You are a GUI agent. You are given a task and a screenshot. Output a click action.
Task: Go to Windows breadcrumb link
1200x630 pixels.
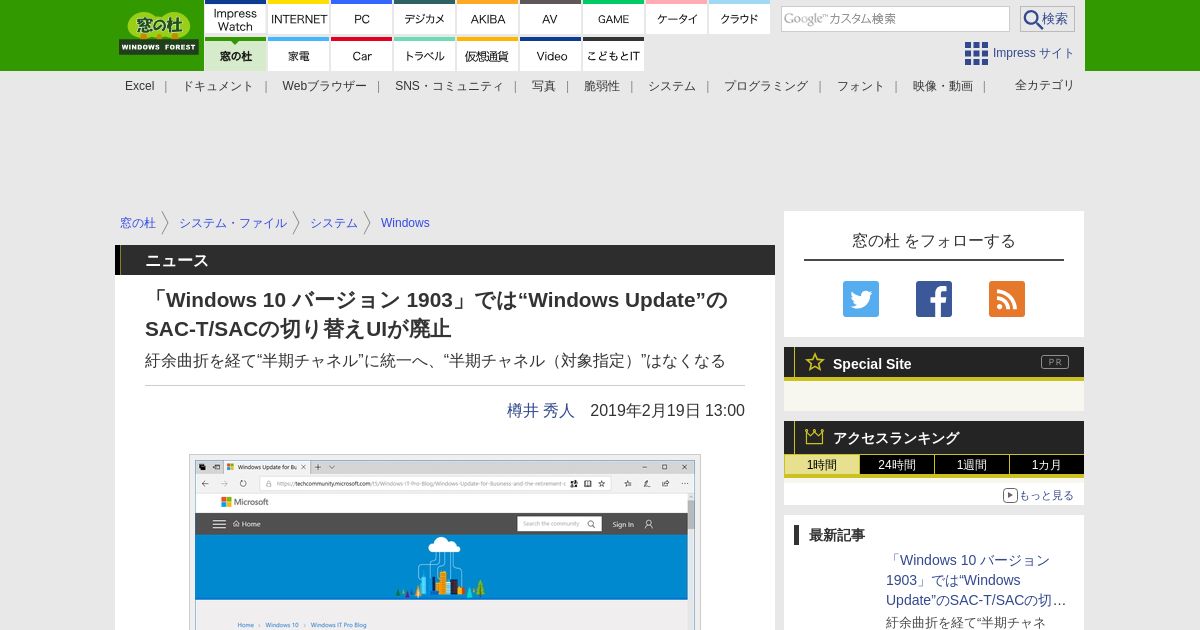tap(405, 223)
